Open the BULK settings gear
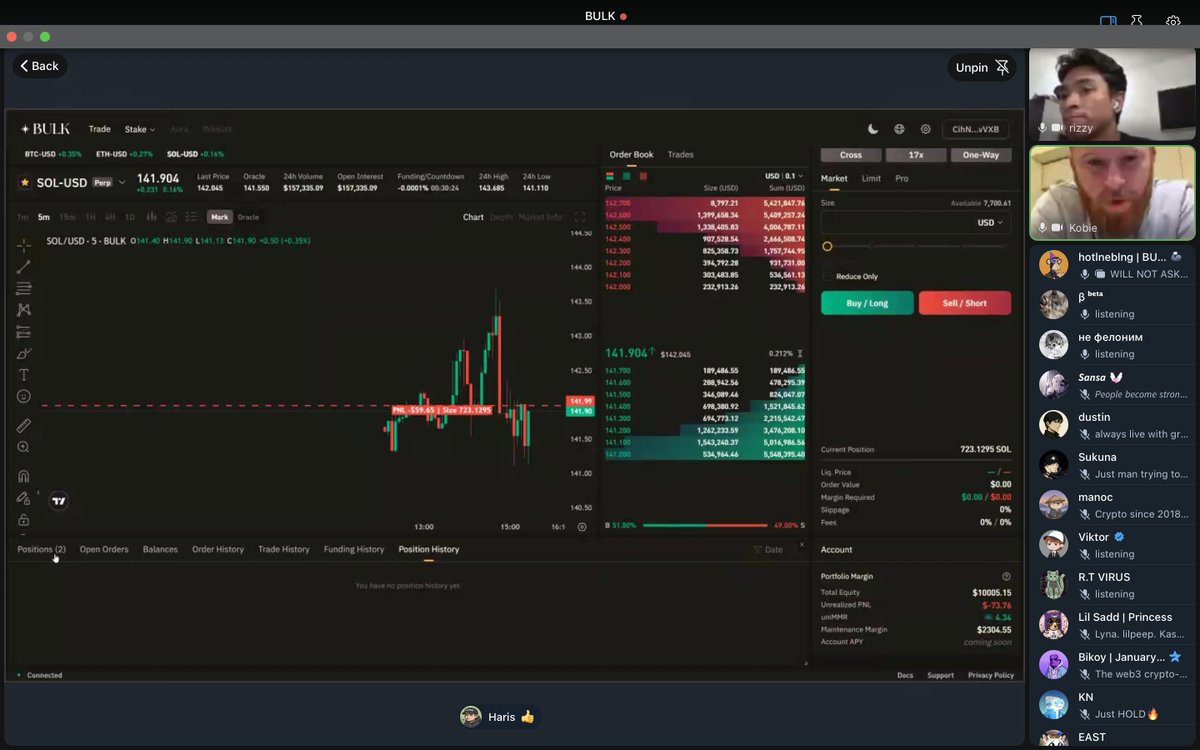This screenshot has width=1200, height=750. coord(925,129)
